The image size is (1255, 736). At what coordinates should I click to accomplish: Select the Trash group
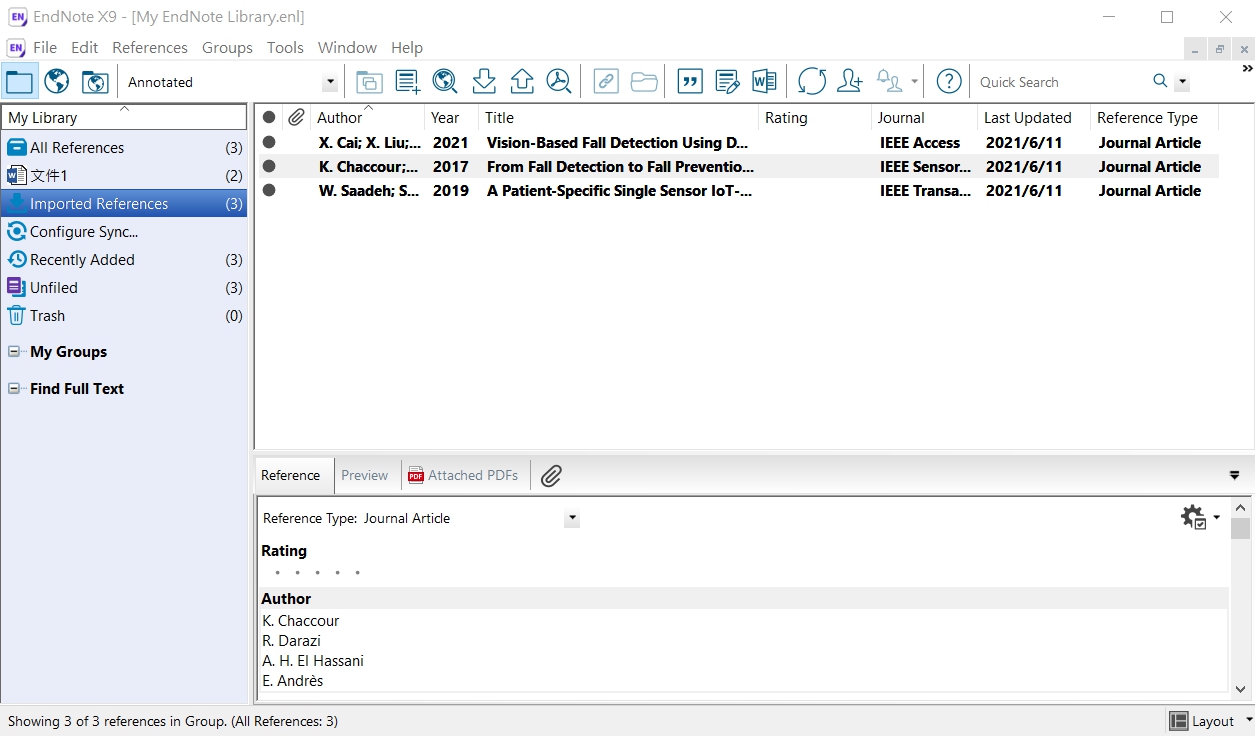(x=124, y=315)
